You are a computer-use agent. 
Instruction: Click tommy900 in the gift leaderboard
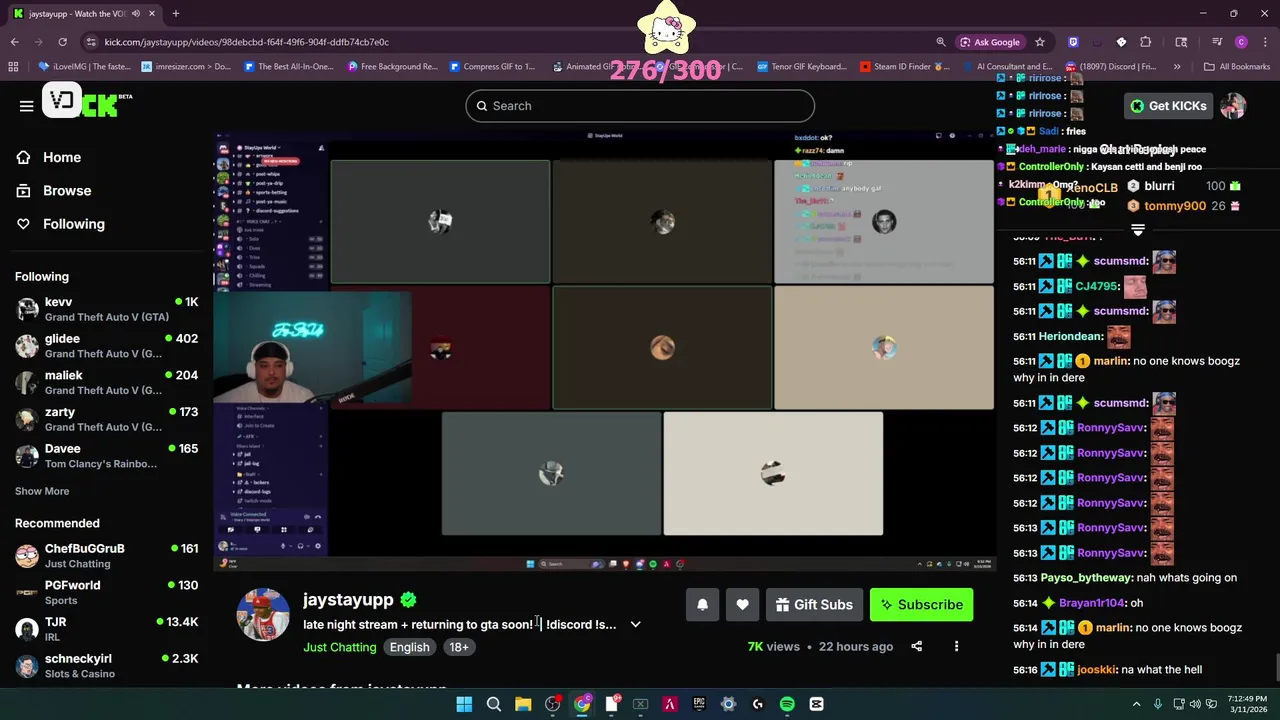[1175, 206]
